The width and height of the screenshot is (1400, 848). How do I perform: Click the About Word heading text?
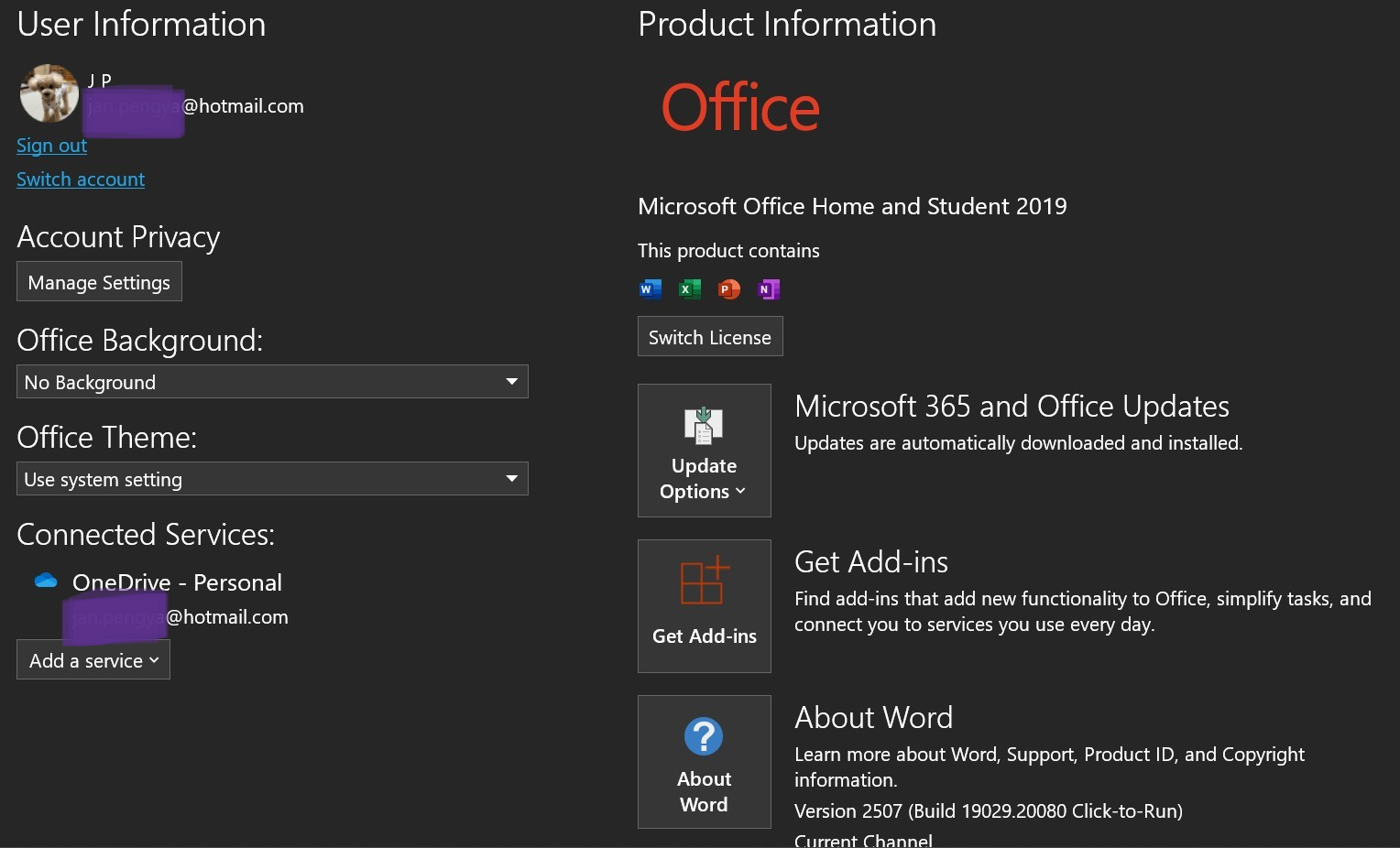873,717
